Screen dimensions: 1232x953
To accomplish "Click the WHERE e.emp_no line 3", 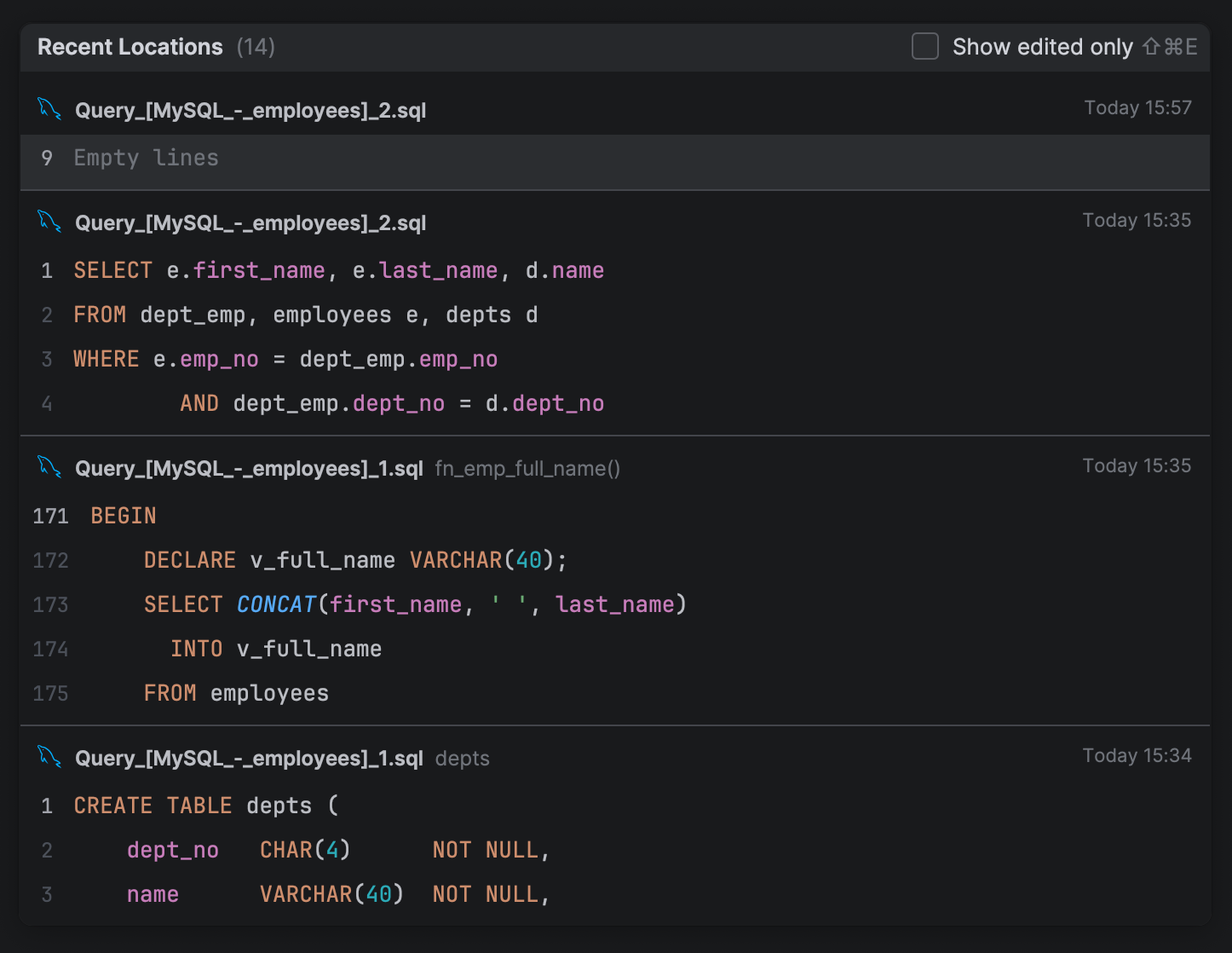I will click(x=285, y=360).
